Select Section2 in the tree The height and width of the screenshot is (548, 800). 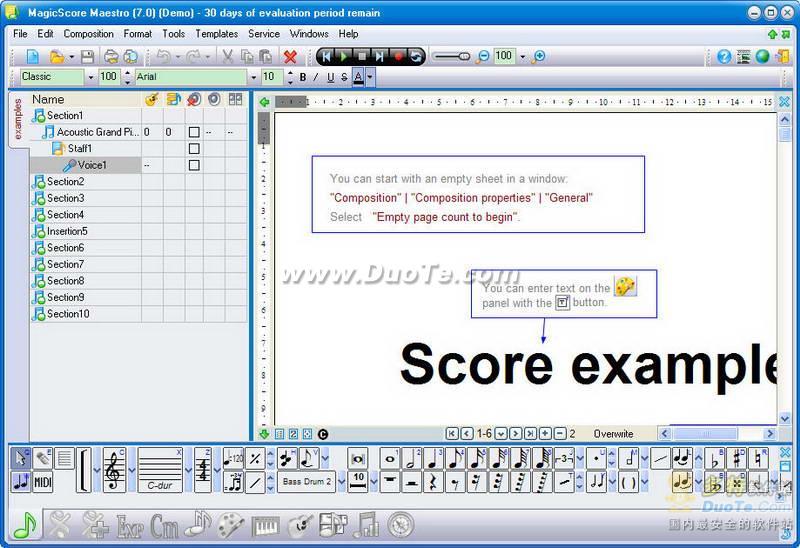point(65,182)
